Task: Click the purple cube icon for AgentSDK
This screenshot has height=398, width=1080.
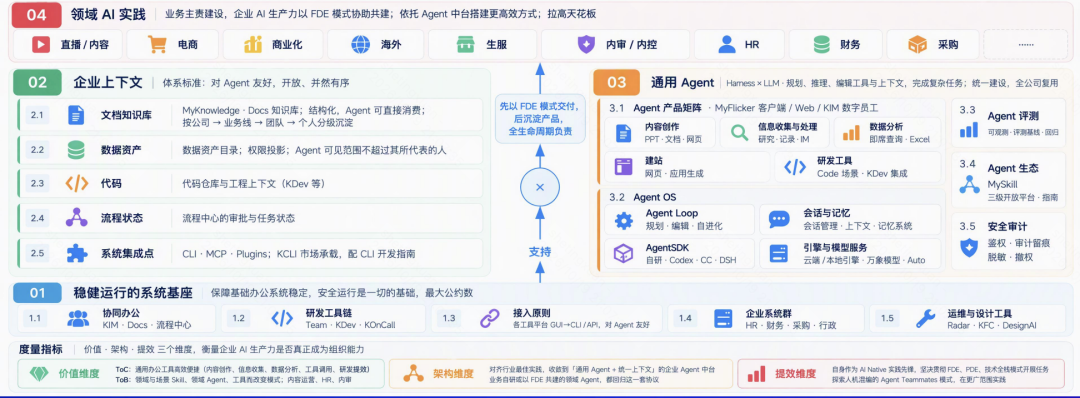Action: pyautogui.click(x=623, y=253)
